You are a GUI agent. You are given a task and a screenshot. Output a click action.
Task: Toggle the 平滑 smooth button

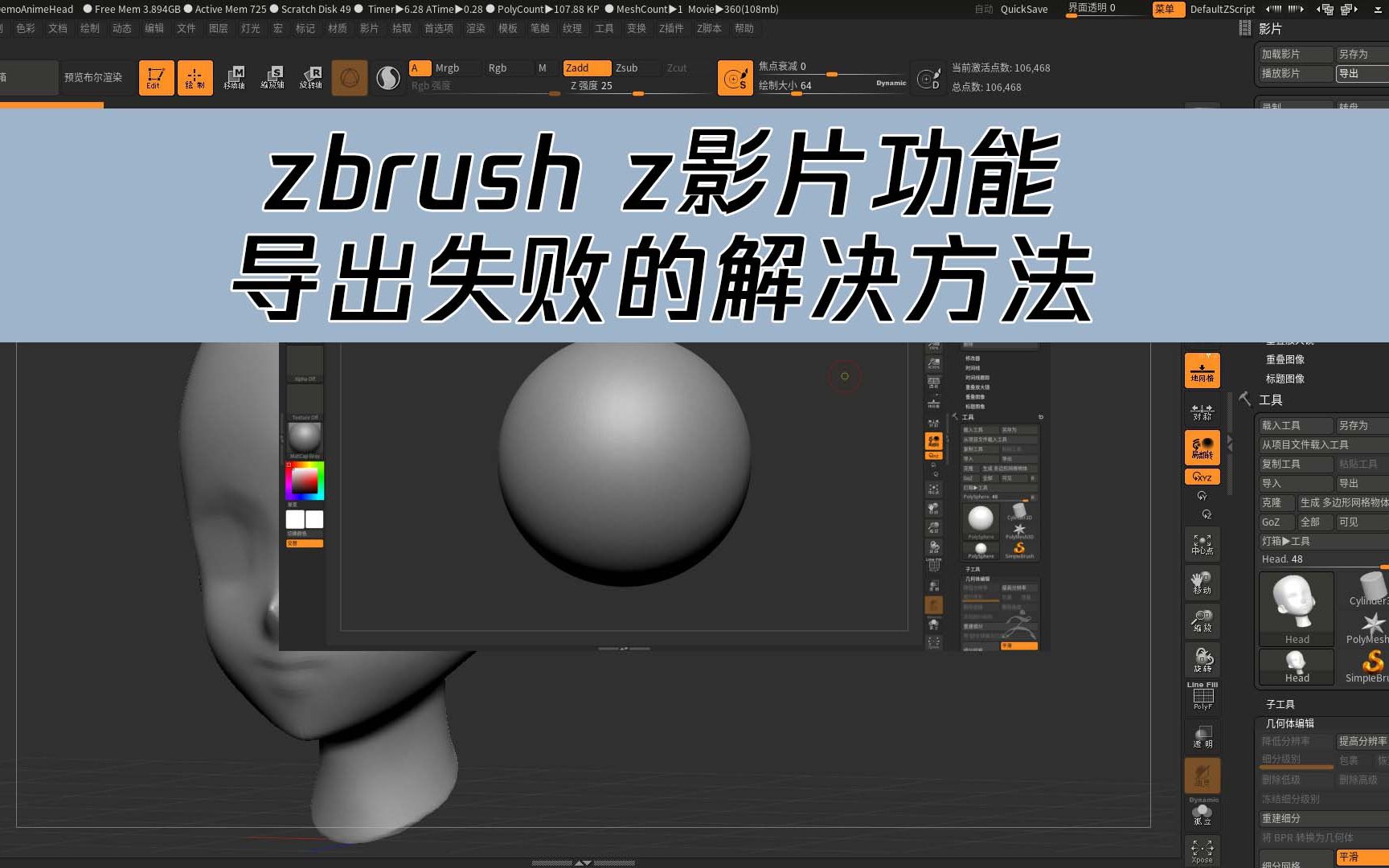1362,857
